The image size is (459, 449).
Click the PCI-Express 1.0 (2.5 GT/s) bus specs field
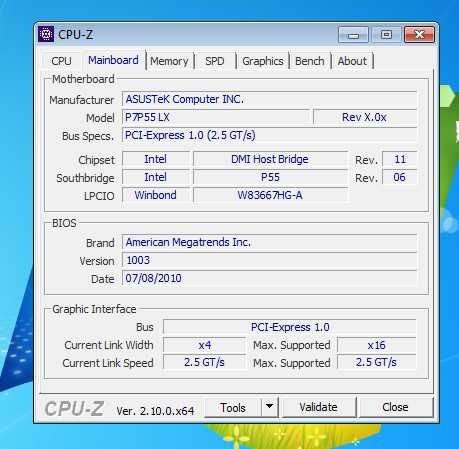pos(269,135)
